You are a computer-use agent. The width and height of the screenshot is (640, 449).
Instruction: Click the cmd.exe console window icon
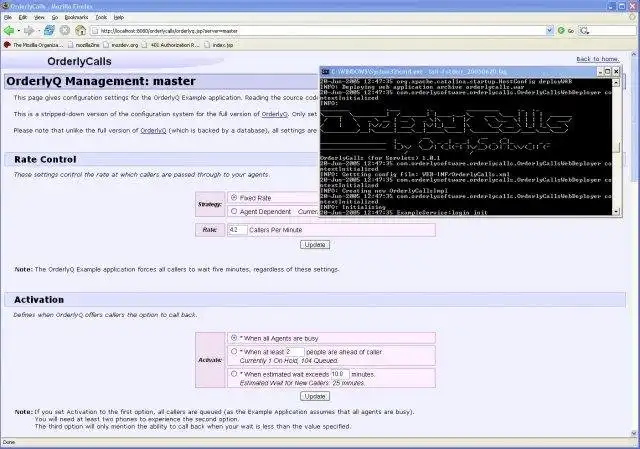(x=325, y=72)
